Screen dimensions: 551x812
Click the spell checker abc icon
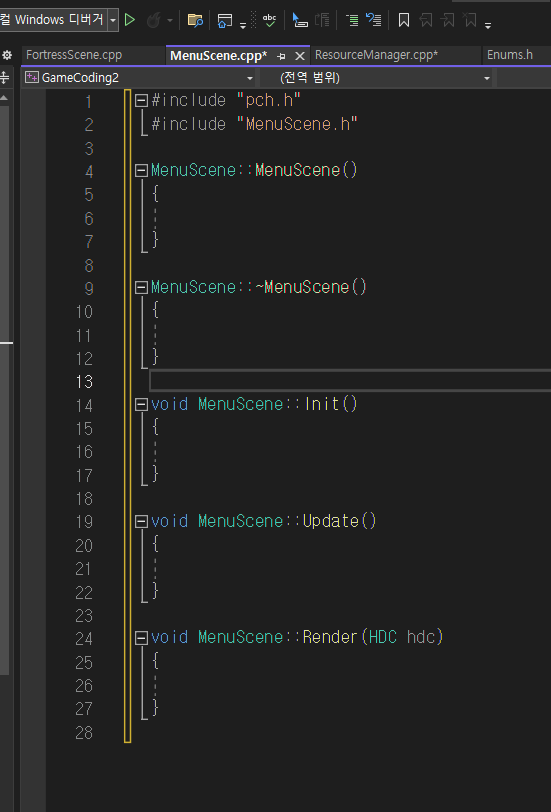pos(269,20)
